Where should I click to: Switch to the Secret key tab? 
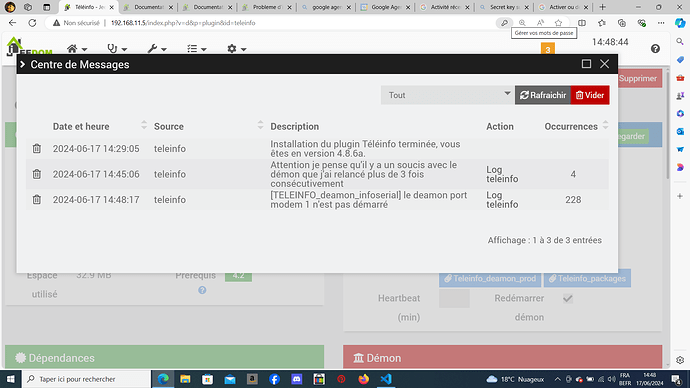tap(504, 7)
